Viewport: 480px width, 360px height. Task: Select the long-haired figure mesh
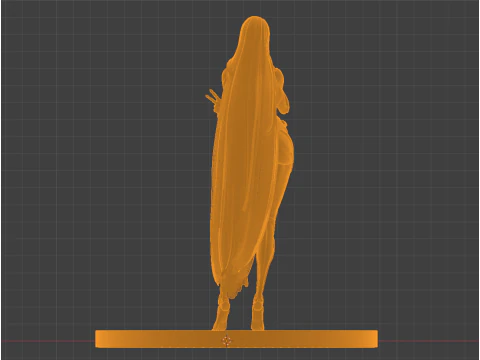coord(248,173)
